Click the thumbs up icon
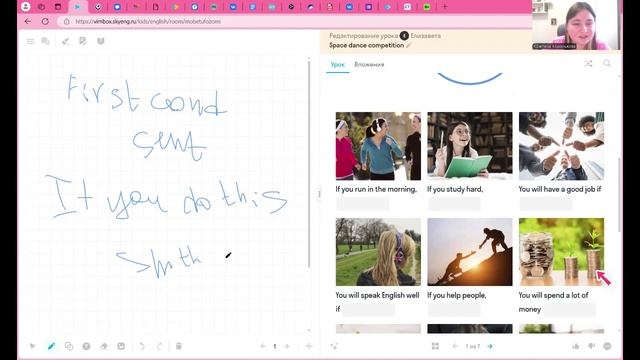This screenshot has height=360, width=640. click(576, 346)
